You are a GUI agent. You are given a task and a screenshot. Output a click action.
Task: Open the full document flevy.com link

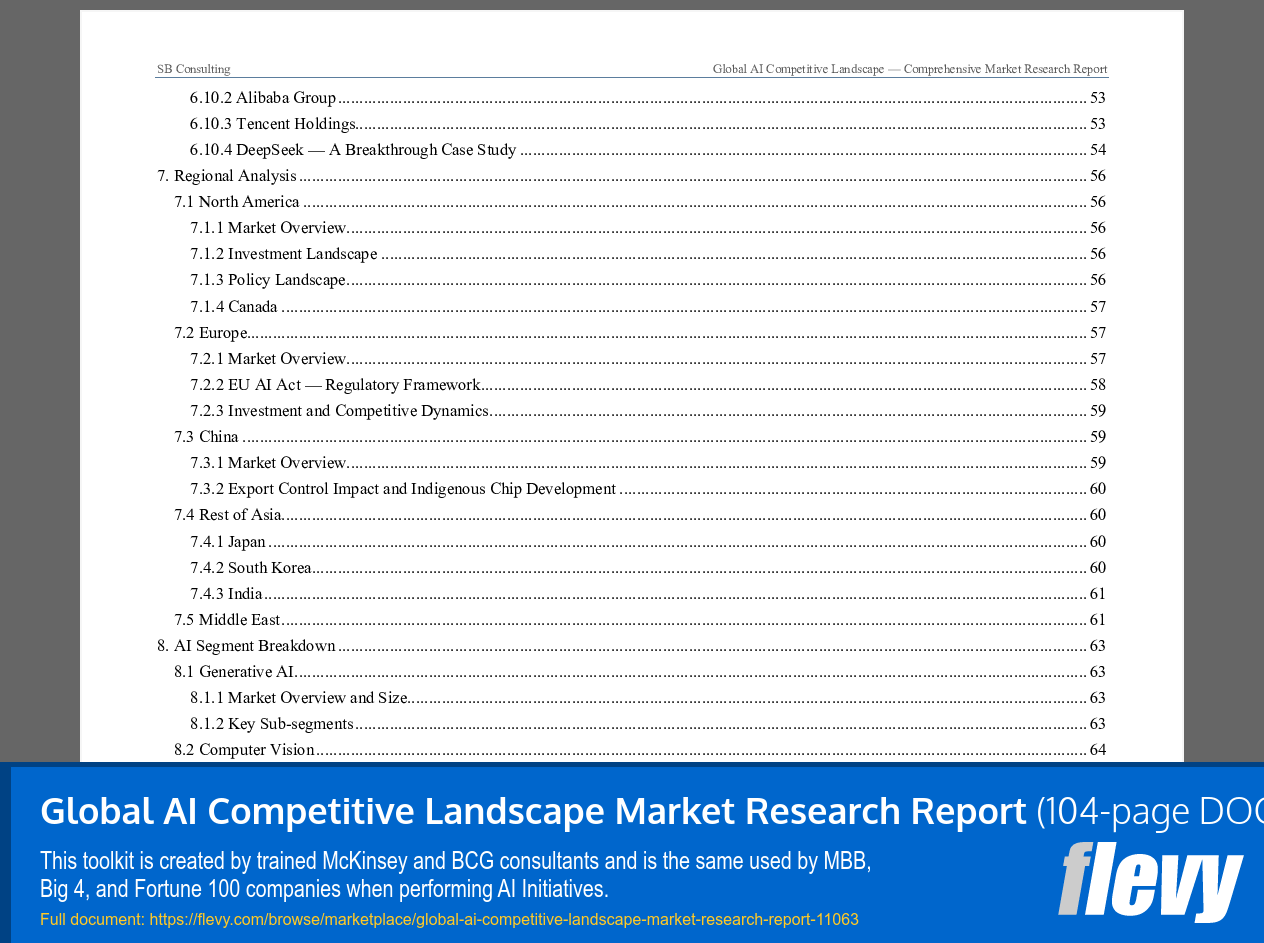[503, 918]
